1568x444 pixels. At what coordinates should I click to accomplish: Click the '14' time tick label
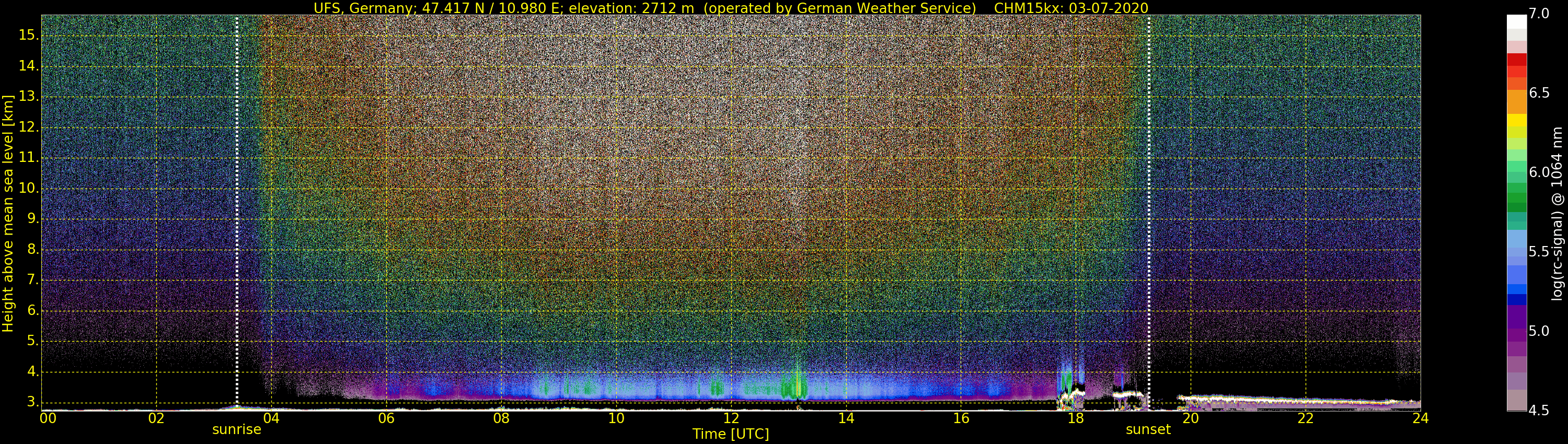(x=846, y=418)
